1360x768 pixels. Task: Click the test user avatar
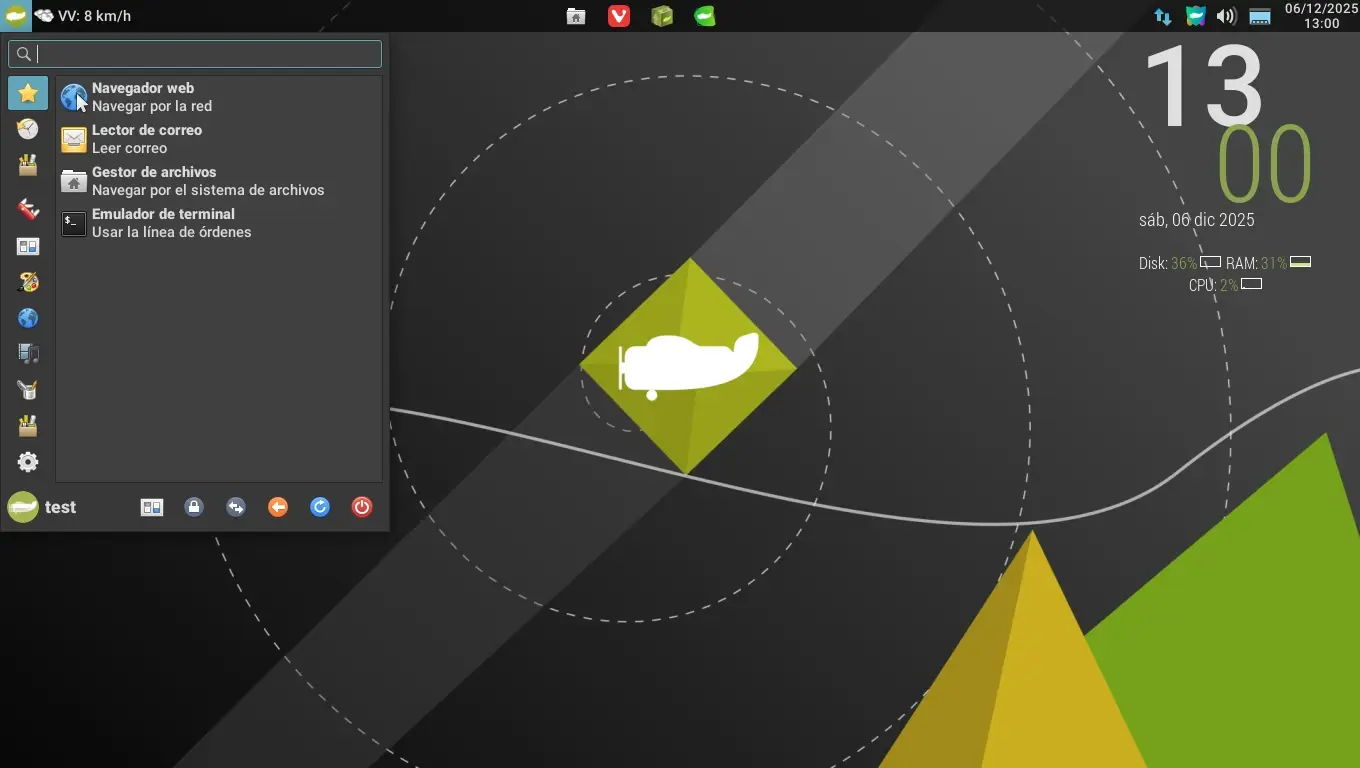(23, 507)
